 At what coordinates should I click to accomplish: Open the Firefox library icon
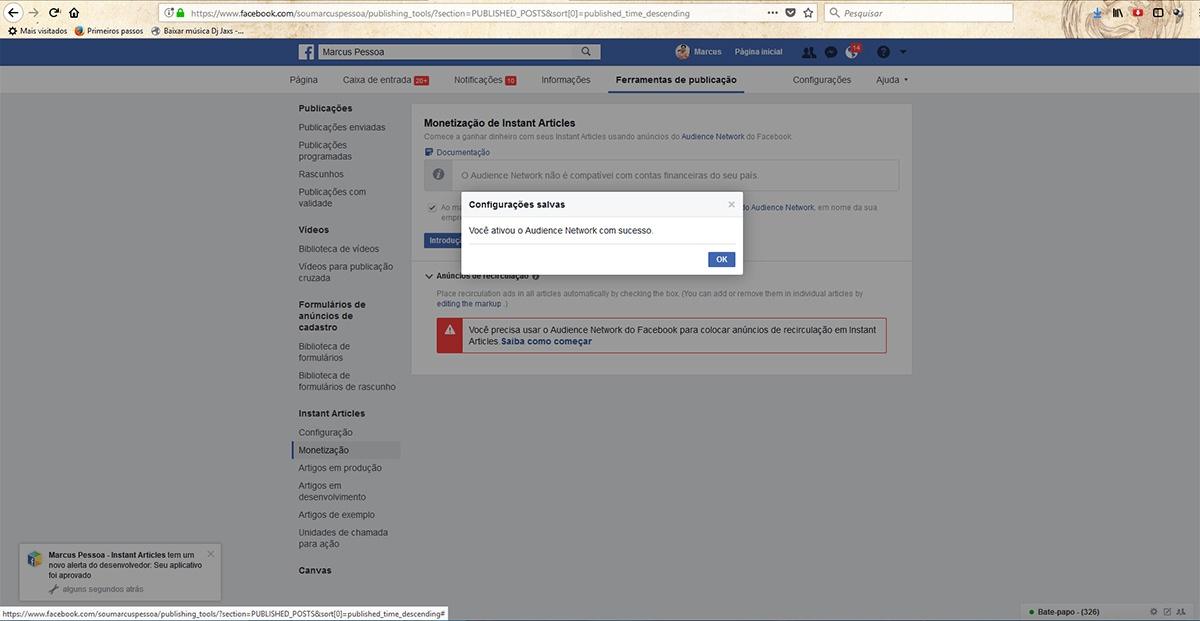[x=1118, y=13]
